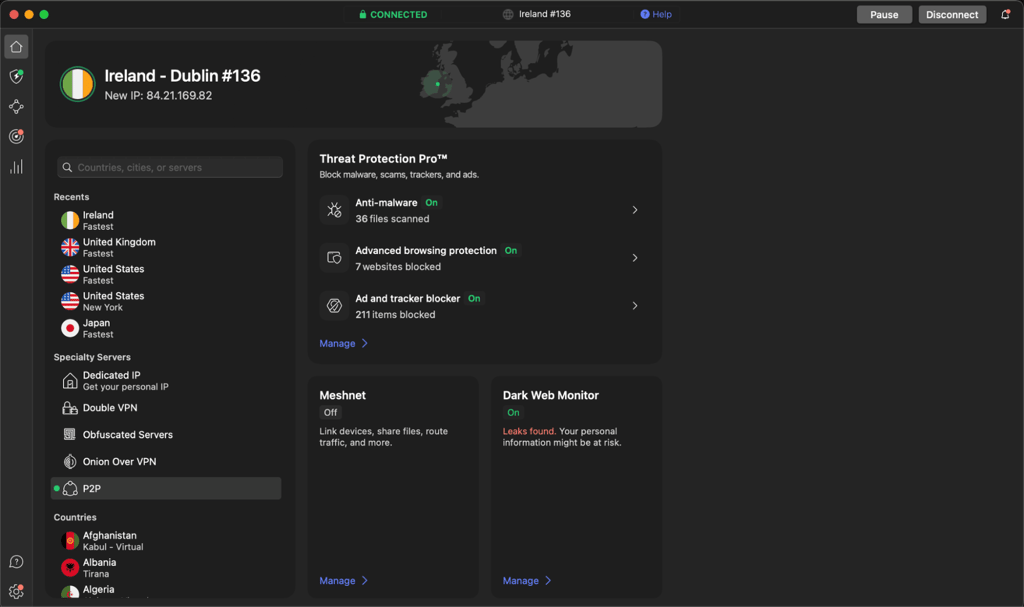Select the Obfuscated Servers entry

click(x=166, y=435)
